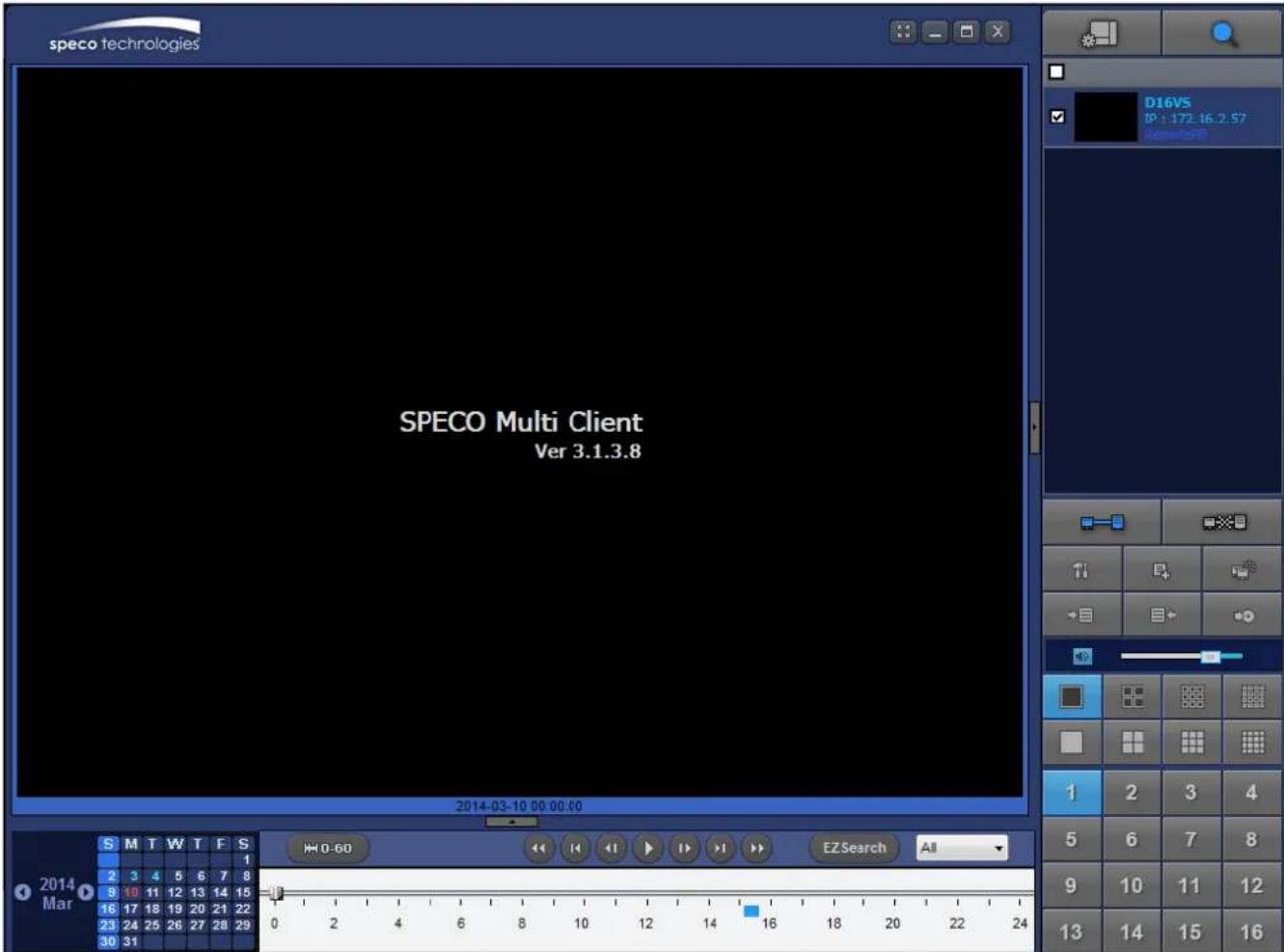The width and height of the screenshot is (1284, 952).
Task: Uncheck the D16VS device checkbox
Action: click(x=1057, y=116)
